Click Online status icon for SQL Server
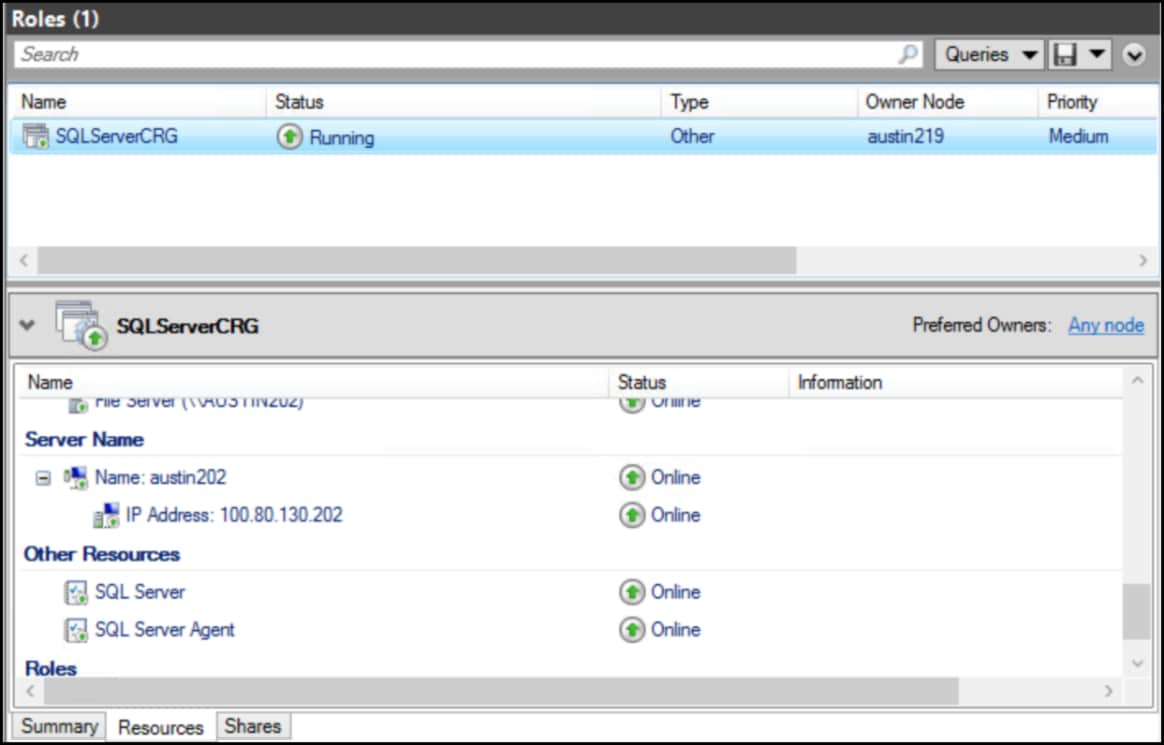This screenshot has height=745, width=1164. (x=632, y=592)
